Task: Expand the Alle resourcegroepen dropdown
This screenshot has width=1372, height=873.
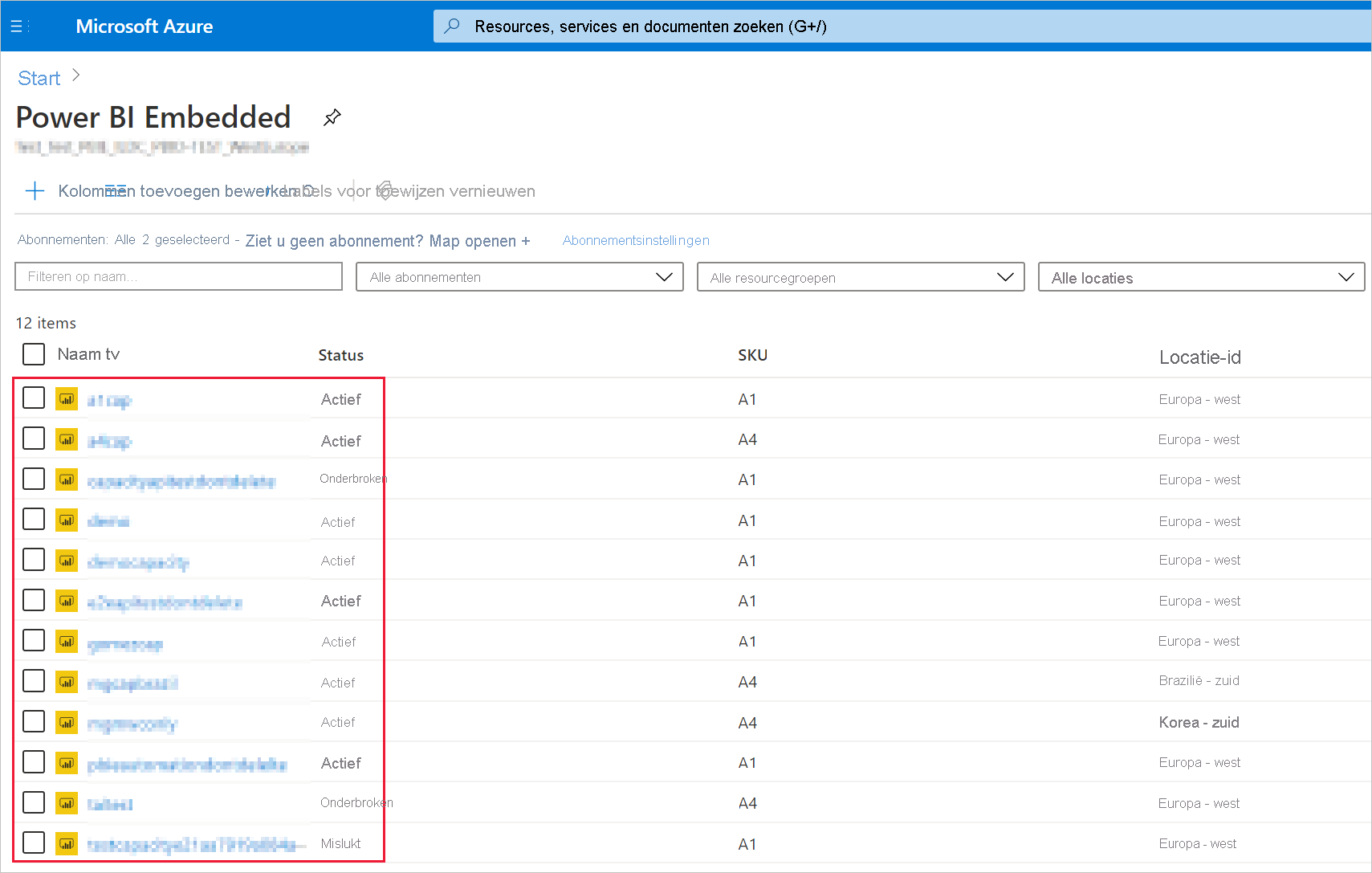Action: [x=861, y=277]
